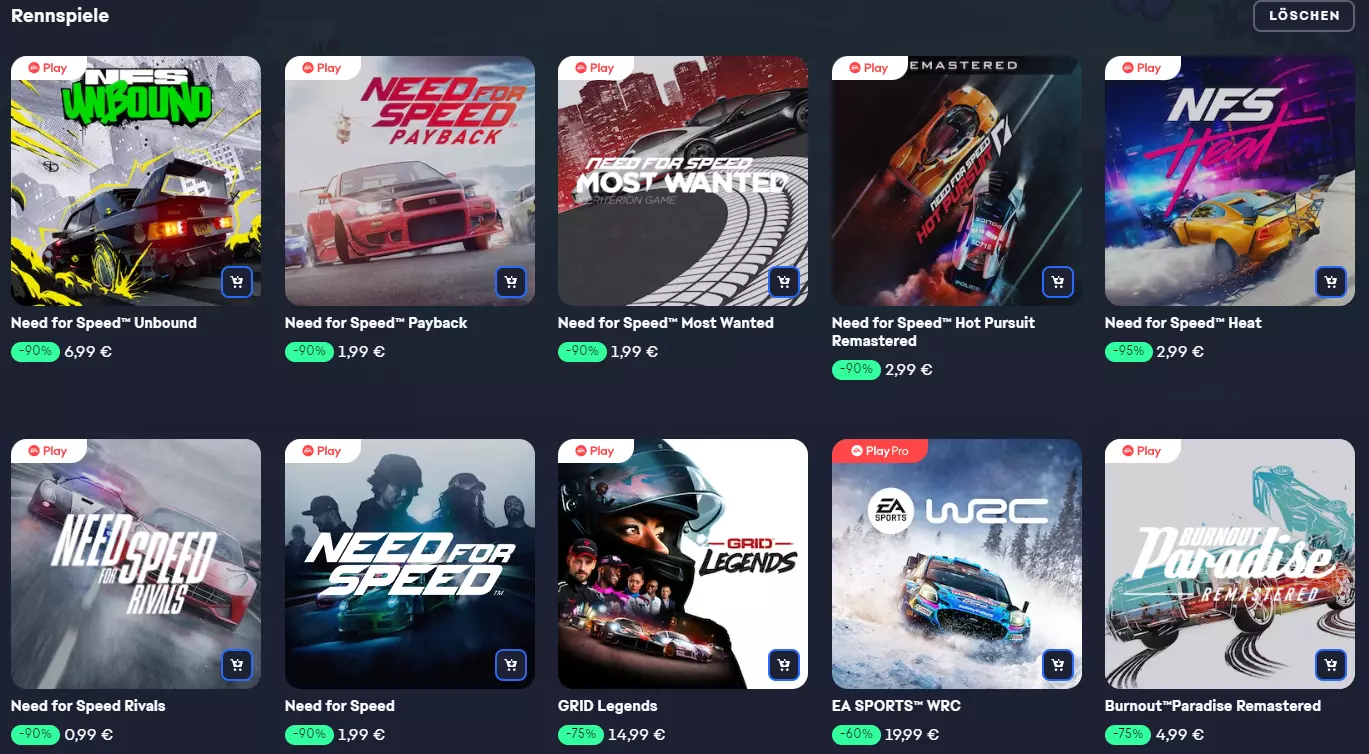Open the Need for Speed Unbound title link

(104, 323)
